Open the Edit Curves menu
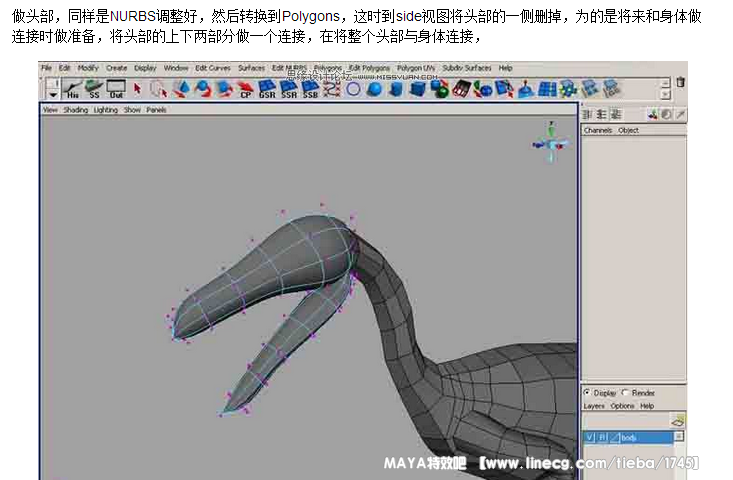733x480 pixels. (213, 68)
